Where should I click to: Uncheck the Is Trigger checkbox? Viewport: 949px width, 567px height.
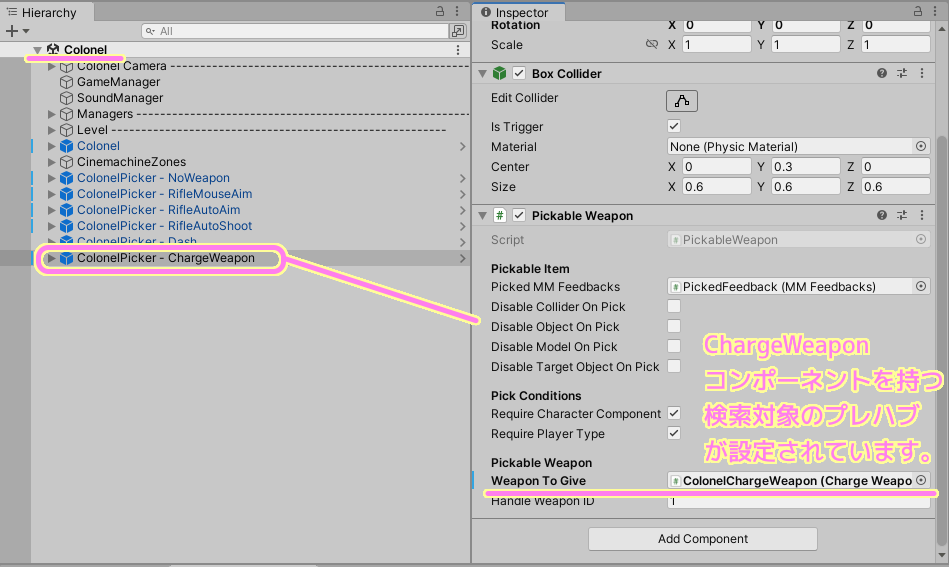pos(674,126)
